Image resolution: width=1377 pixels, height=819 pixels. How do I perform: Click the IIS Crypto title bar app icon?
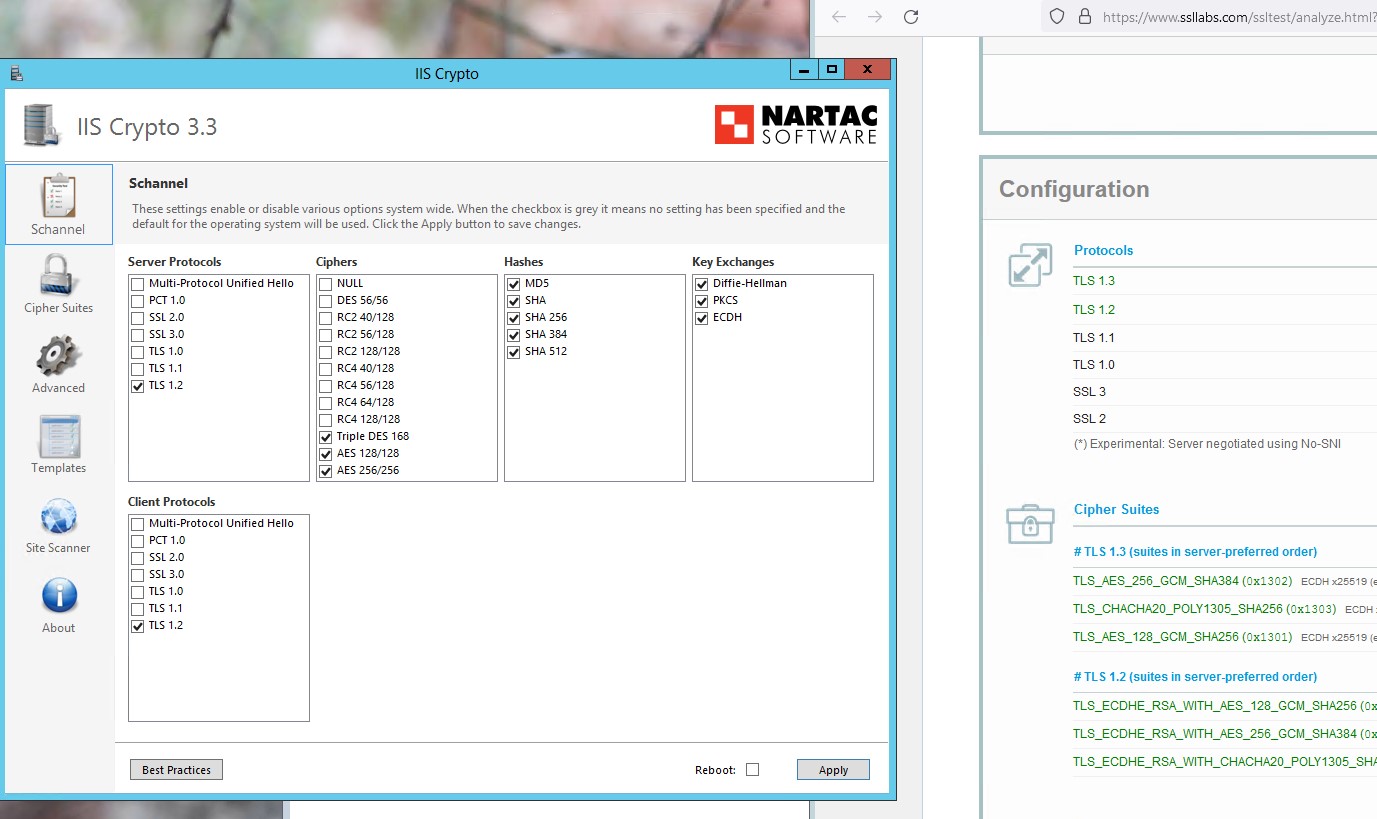click(16, 73)
